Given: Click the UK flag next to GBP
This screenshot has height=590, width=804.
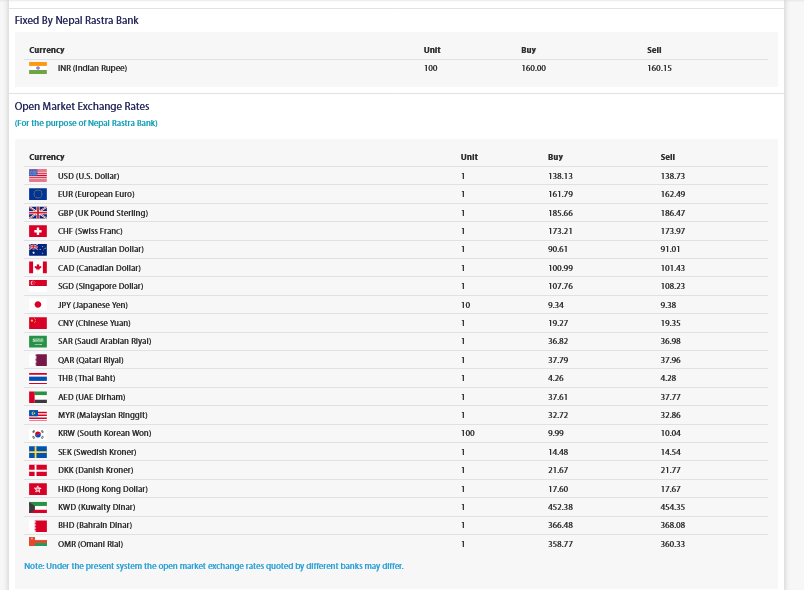Looking at the screenshot, I should [x=38, y=213].
